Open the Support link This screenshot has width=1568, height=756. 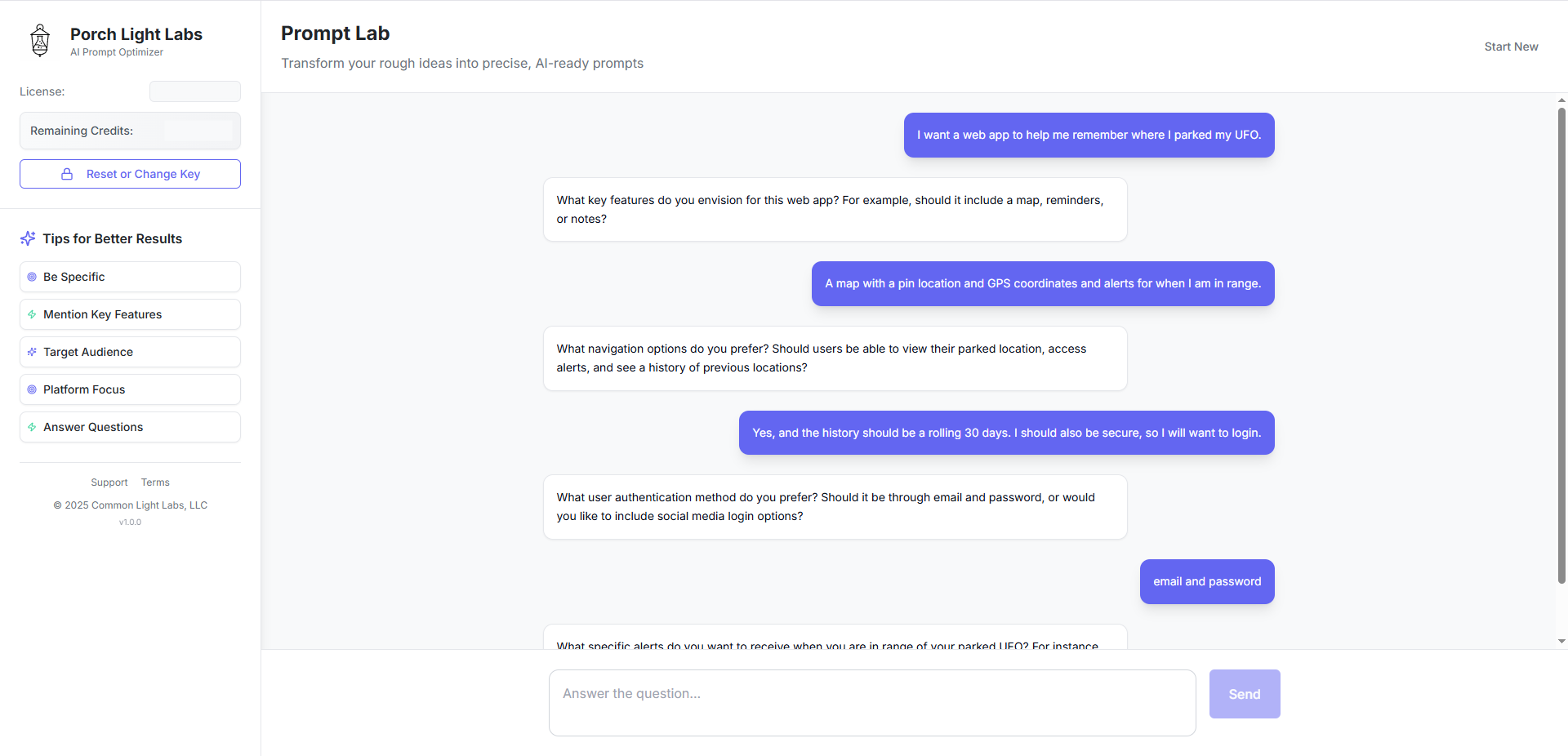[109, 483]
